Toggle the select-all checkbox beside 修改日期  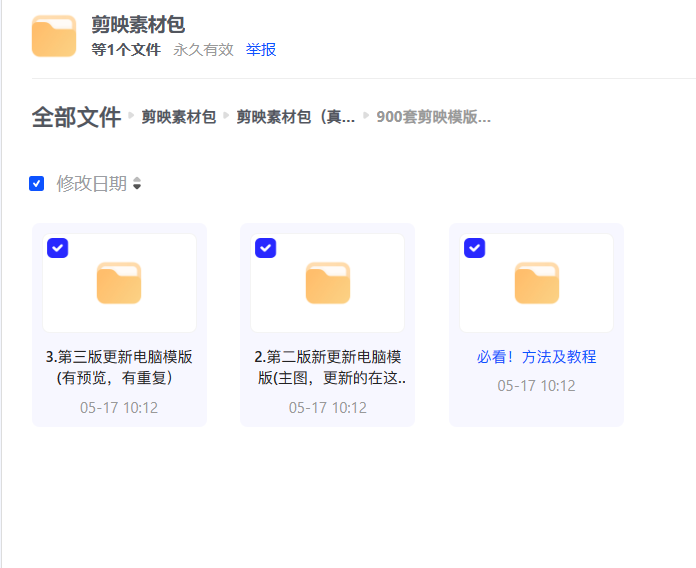pos(37,183)
